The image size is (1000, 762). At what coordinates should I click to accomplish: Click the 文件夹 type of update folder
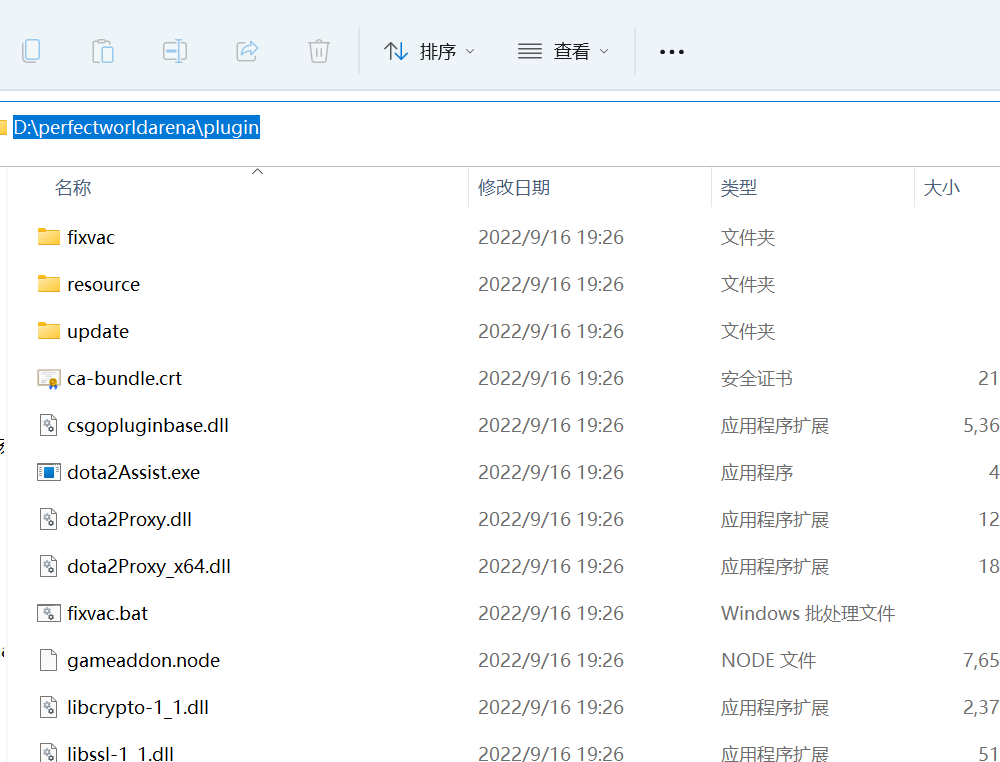point(747,332)
